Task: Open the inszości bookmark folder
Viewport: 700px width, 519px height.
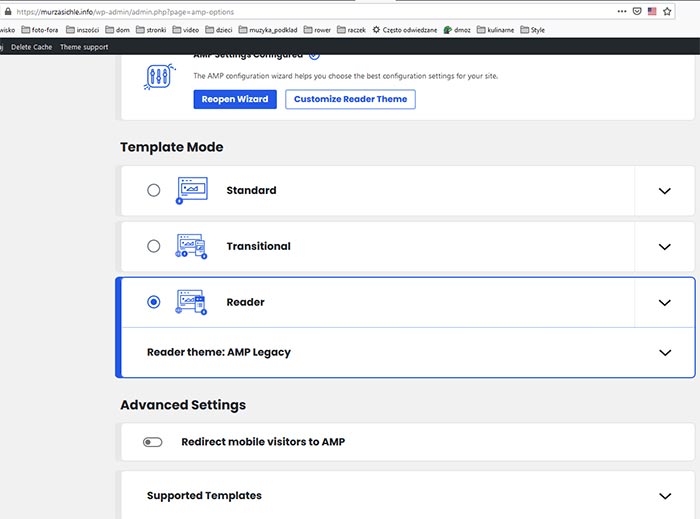Action: tap(83, 30)
